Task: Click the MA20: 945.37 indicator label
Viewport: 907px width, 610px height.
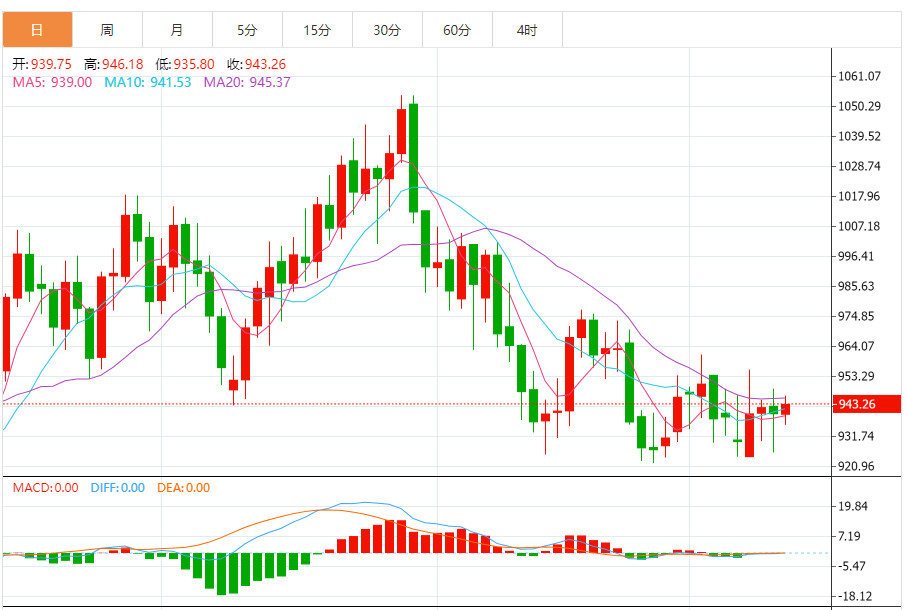Action: (x=247, y=82)
